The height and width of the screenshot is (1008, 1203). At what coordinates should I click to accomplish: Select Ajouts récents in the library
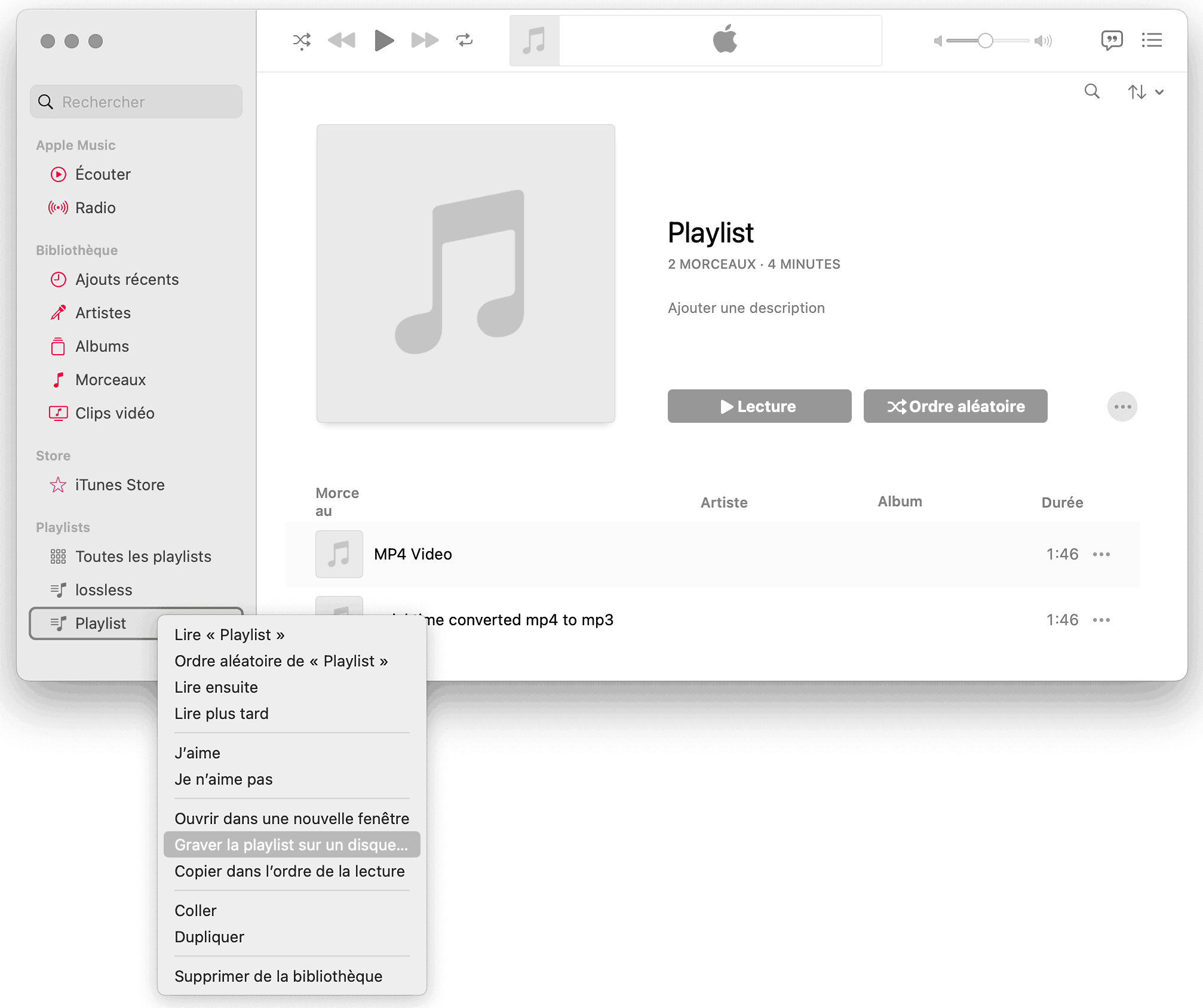pyautogui.click(x=136, y=279)
